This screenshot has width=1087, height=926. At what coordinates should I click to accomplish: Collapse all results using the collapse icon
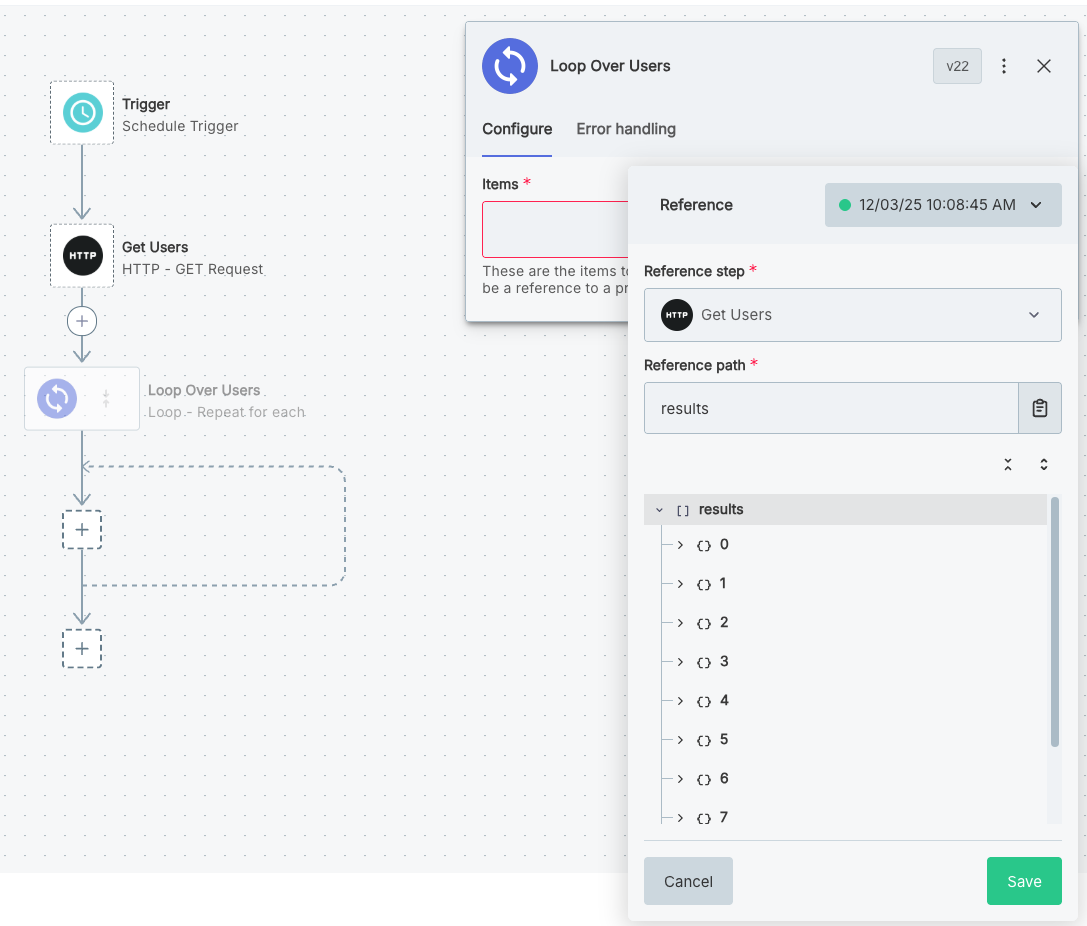click(1007, 464)
